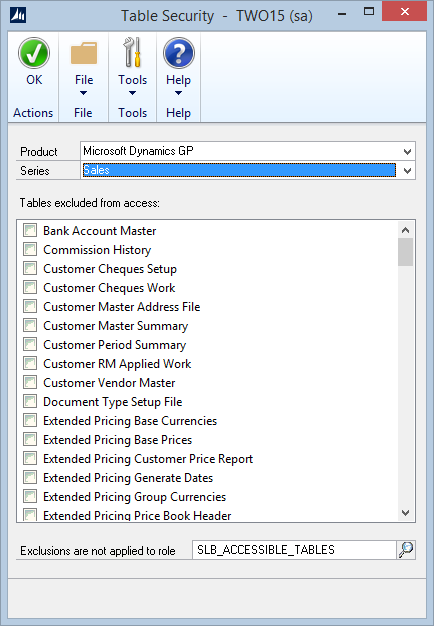
Task: Open the Tools wrench icon menu
Action: tap(132, 52)
